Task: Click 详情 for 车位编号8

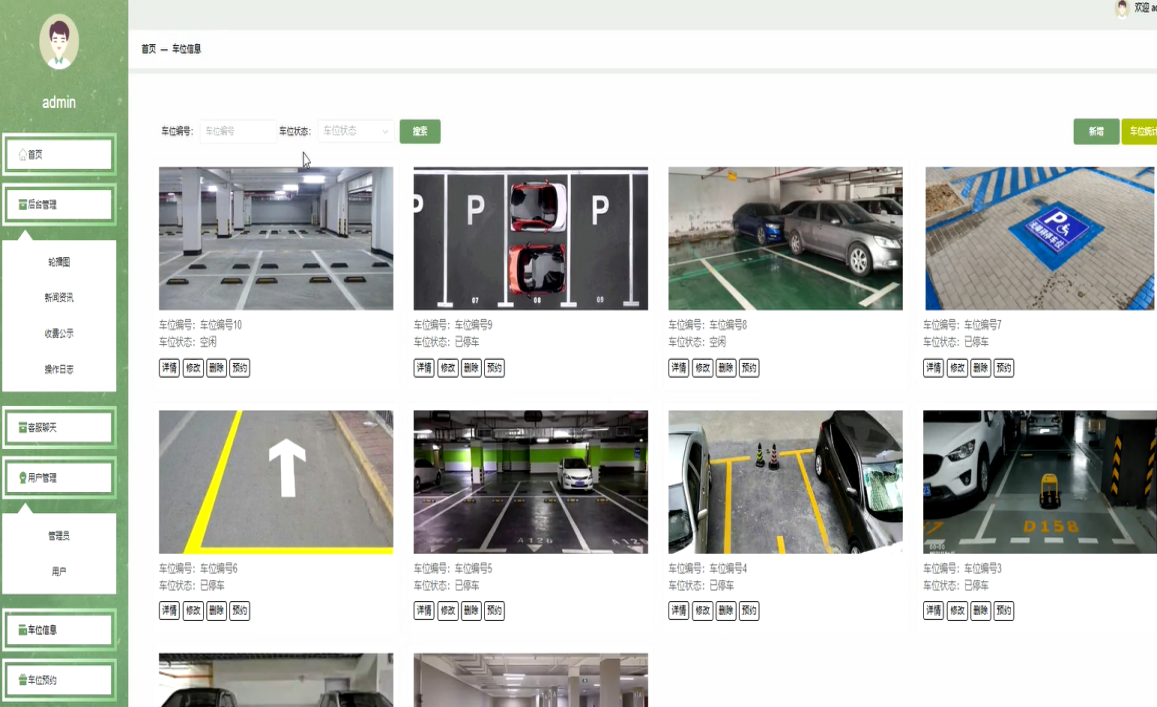Action: [678, 368]
